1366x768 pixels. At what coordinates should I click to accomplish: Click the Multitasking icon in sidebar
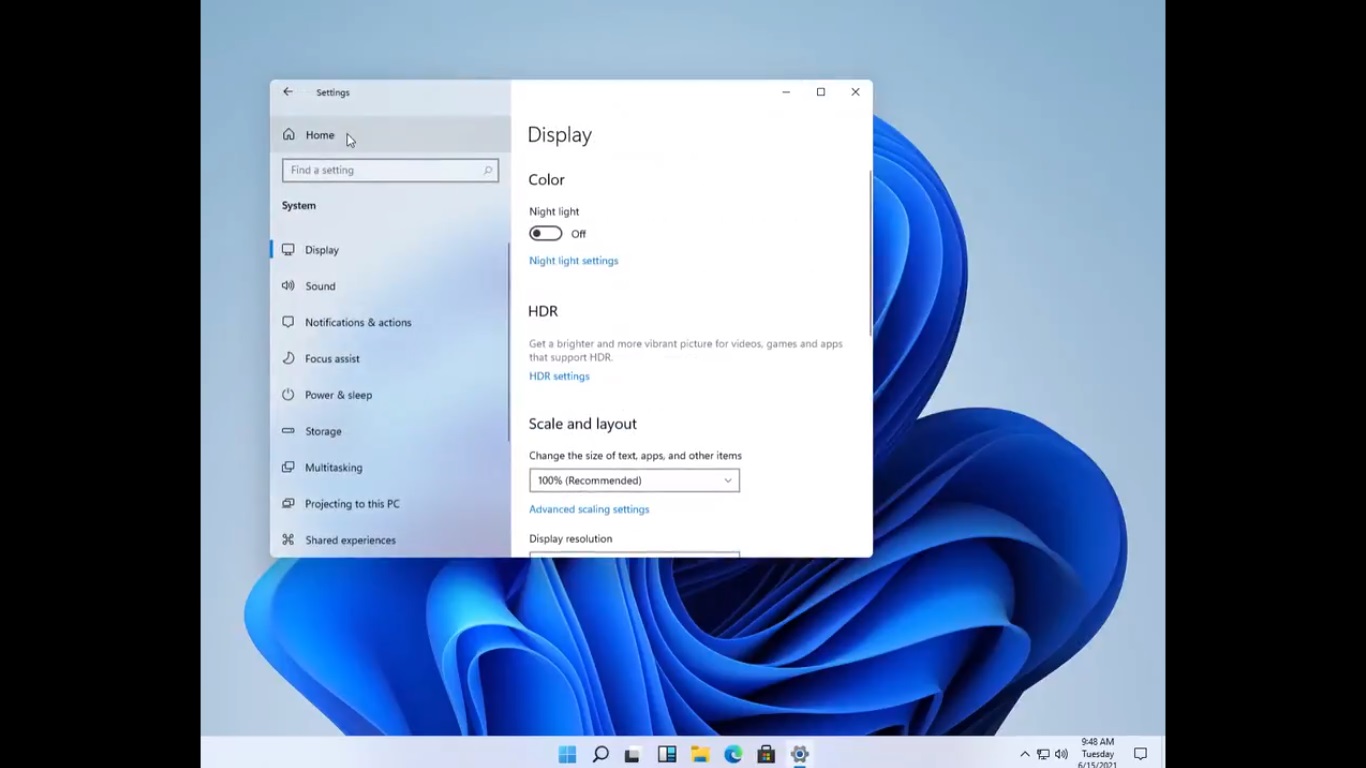288,467
